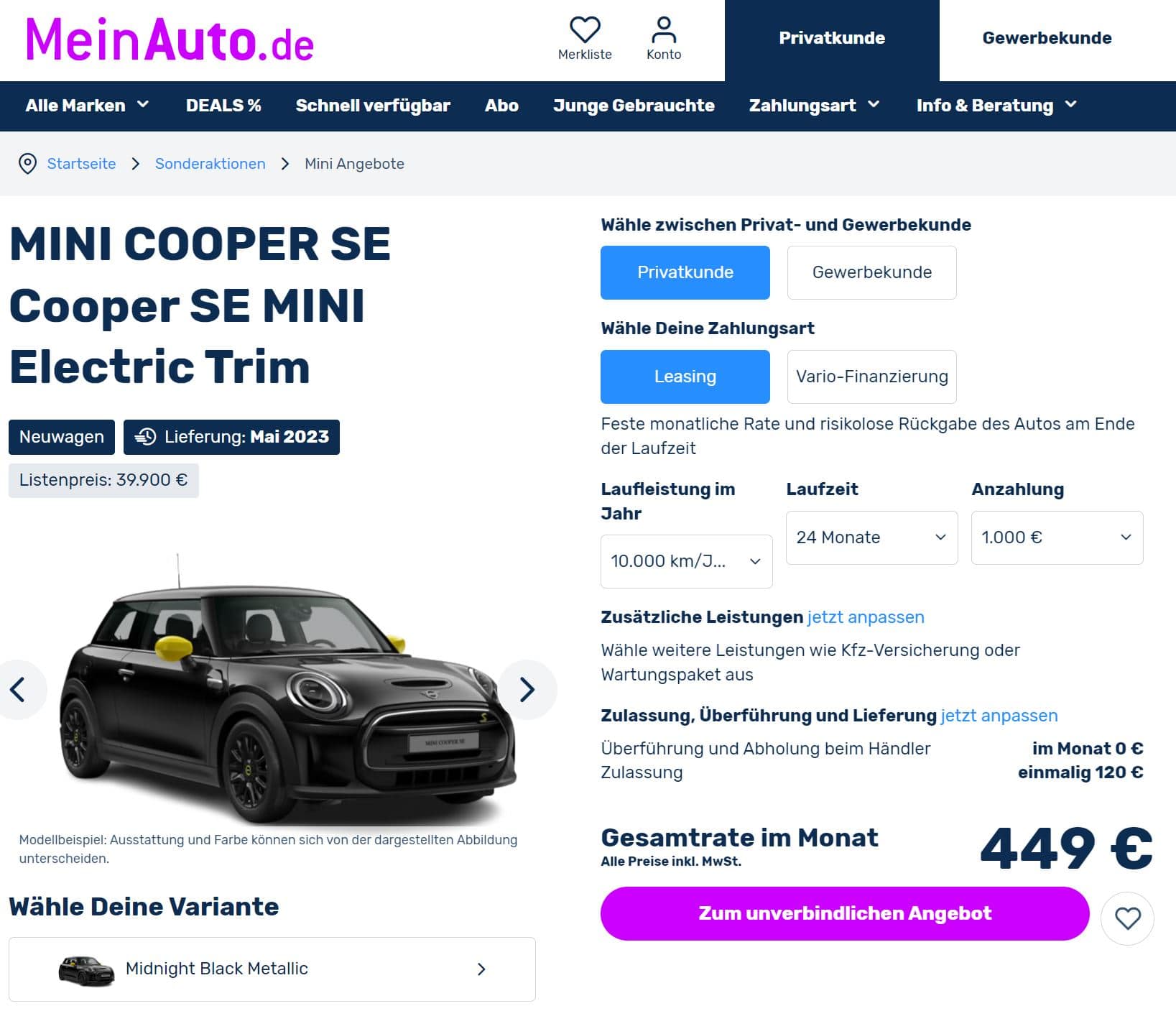Viewport: 1176px width, 1011px height.
Task: Switch to the Gewerbekunde header tab
Action: click(x=1047, y=38)
